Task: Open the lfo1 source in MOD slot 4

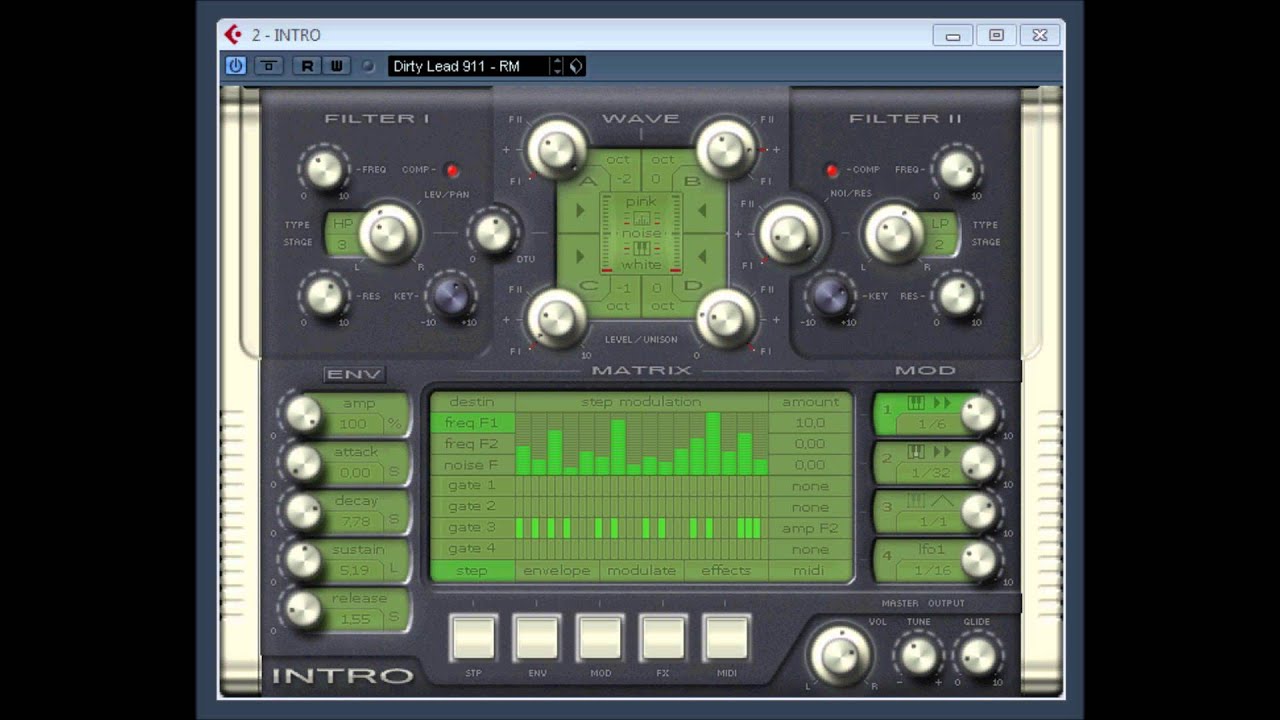Action: pyautogui.click(x=931, y=549)
